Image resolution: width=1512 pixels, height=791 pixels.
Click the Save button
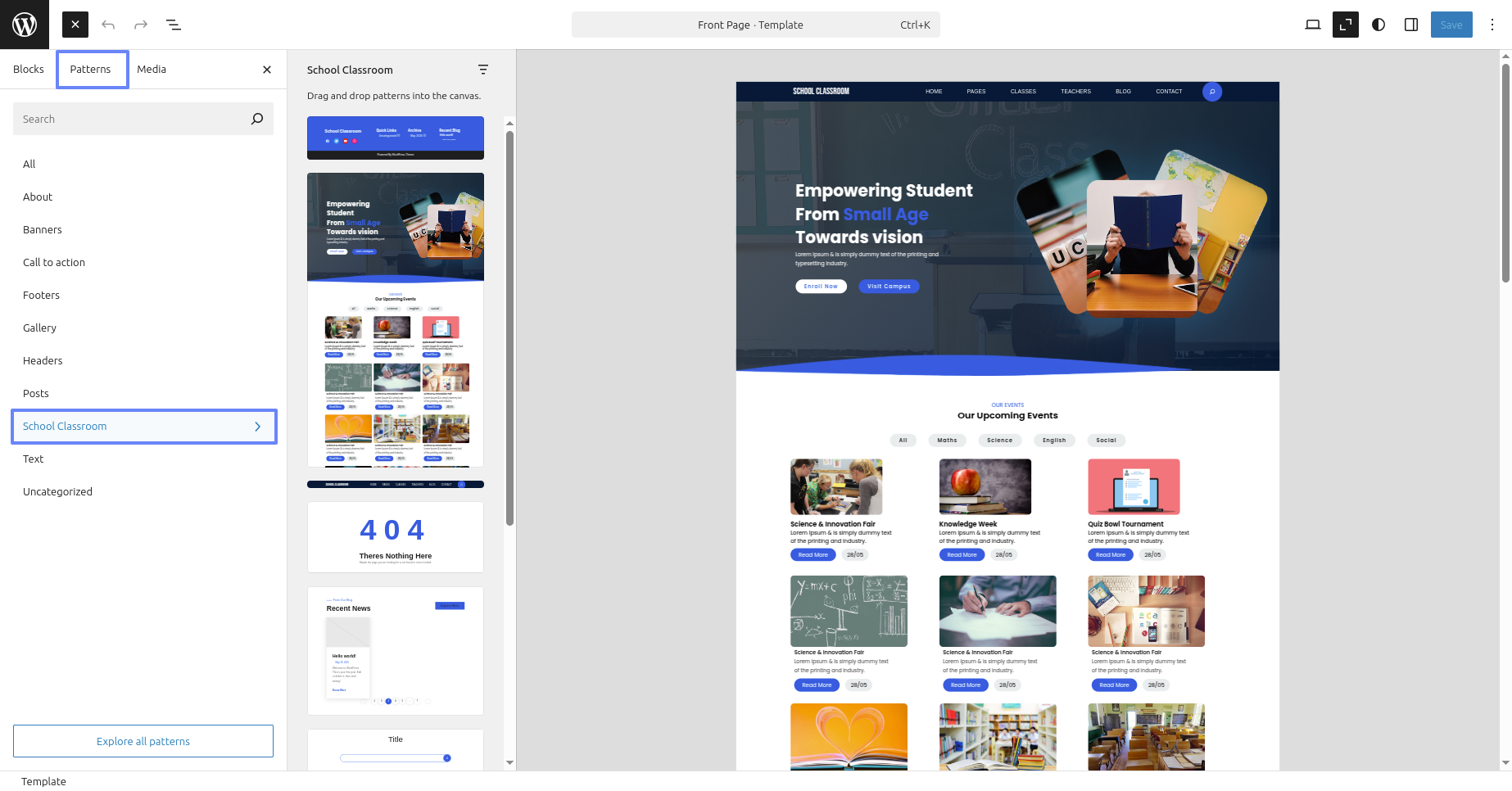1451,25
